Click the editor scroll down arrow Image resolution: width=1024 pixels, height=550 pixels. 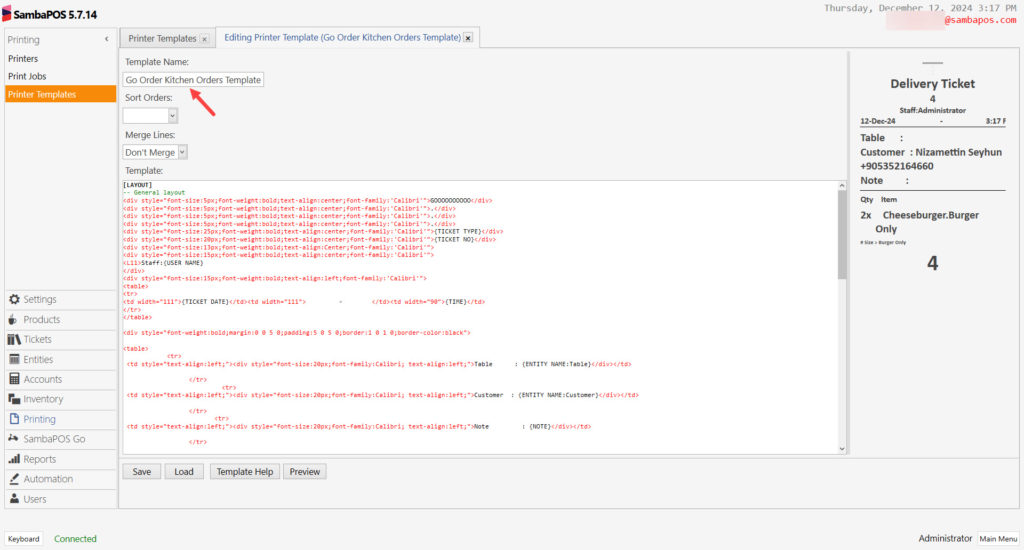[x=842, y=449]
